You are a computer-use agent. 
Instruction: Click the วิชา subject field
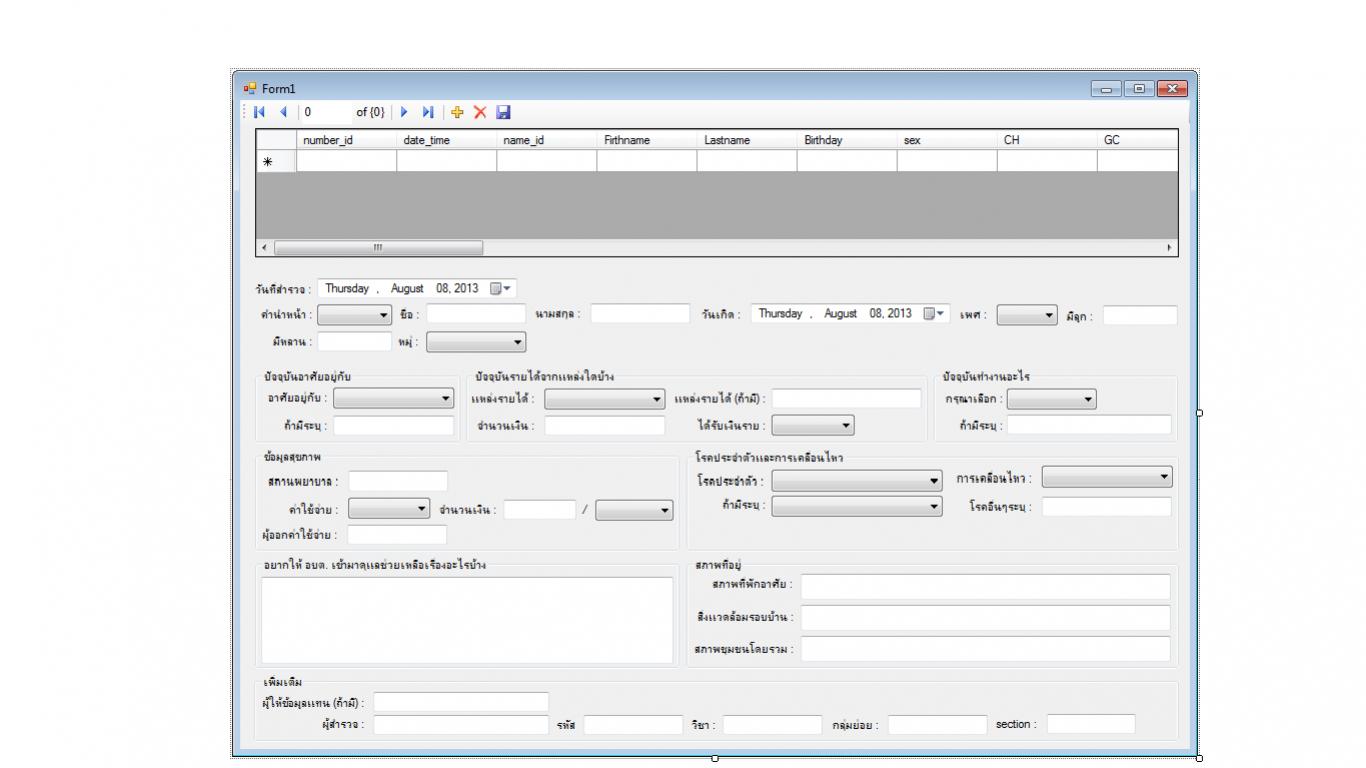(772, 725)
